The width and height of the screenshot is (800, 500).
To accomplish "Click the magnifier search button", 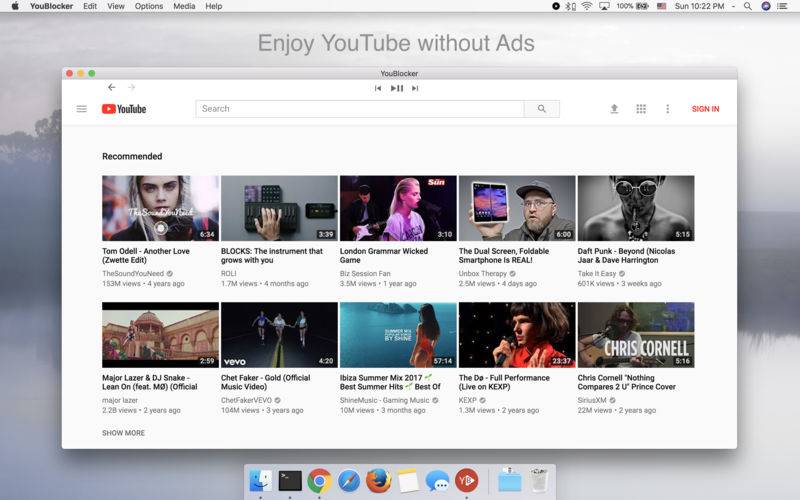I will (542, 109).
